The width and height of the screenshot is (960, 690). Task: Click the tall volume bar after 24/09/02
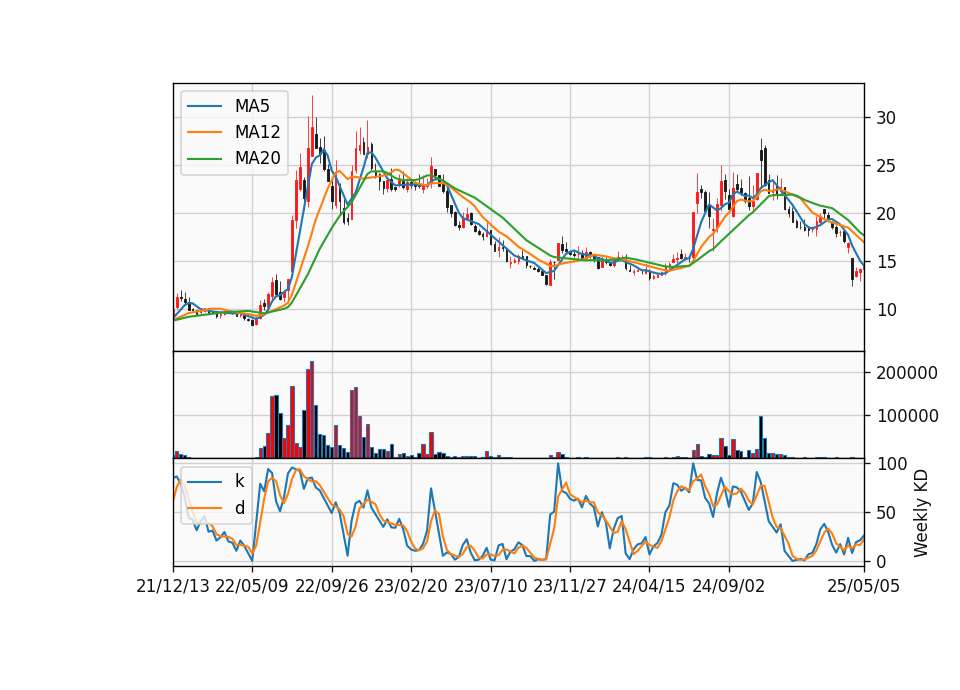pos(760,437)
